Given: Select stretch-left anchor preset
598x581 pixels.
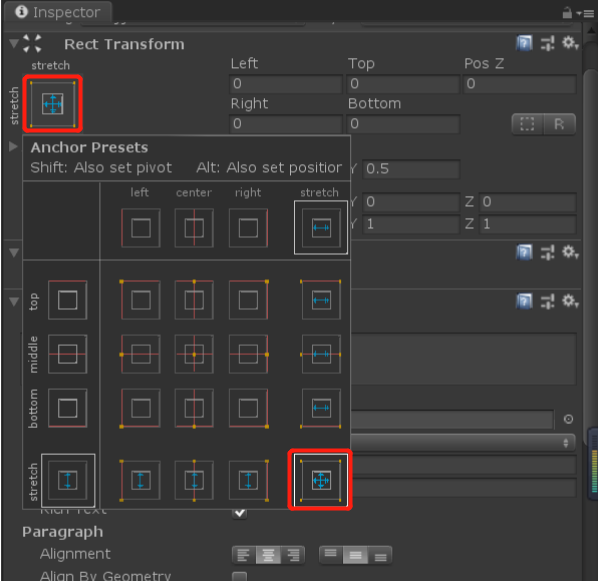Looking at the screenshot, I should click(x=140, y=480).
